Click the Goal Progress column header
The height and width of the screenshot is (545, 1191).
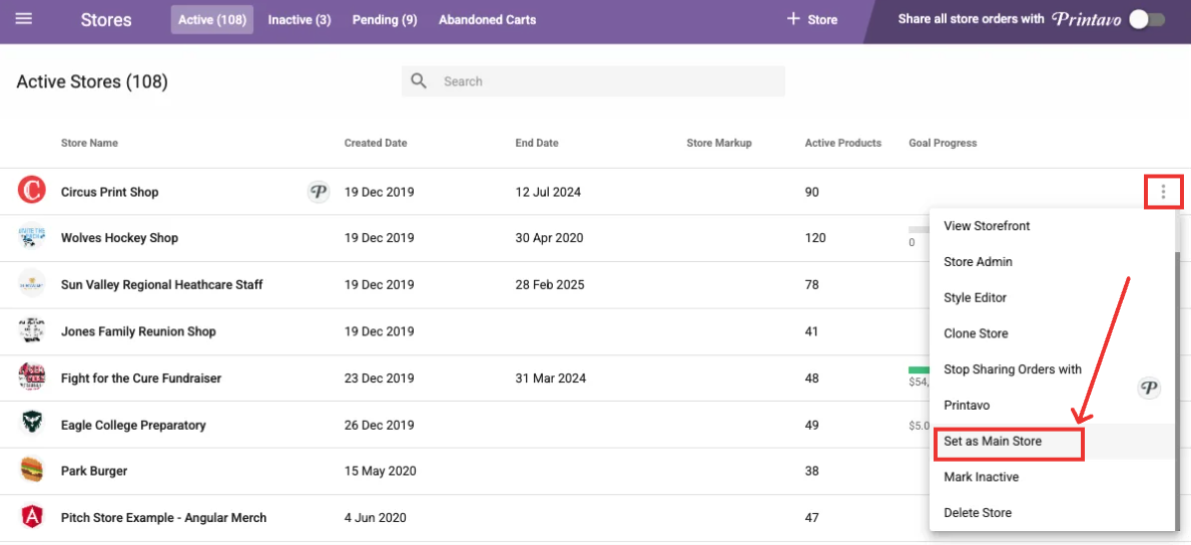coord(943,143)
